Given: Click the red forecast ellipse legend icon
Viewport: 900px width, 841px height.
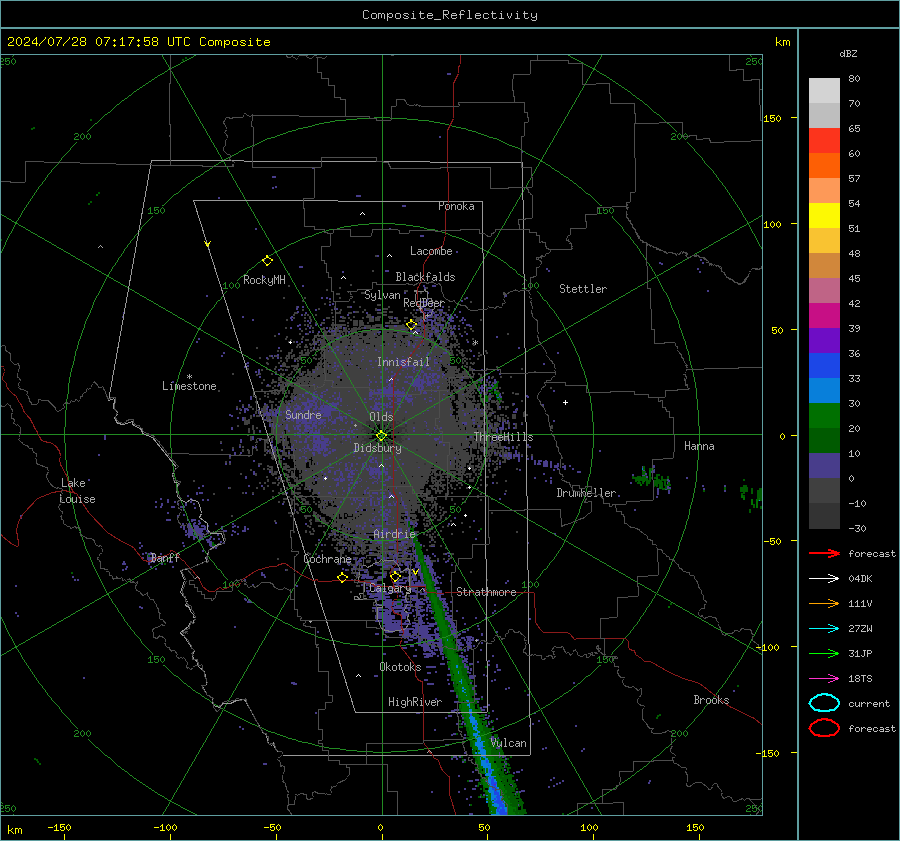Looking at the screenshot, I should pos(824,728).
